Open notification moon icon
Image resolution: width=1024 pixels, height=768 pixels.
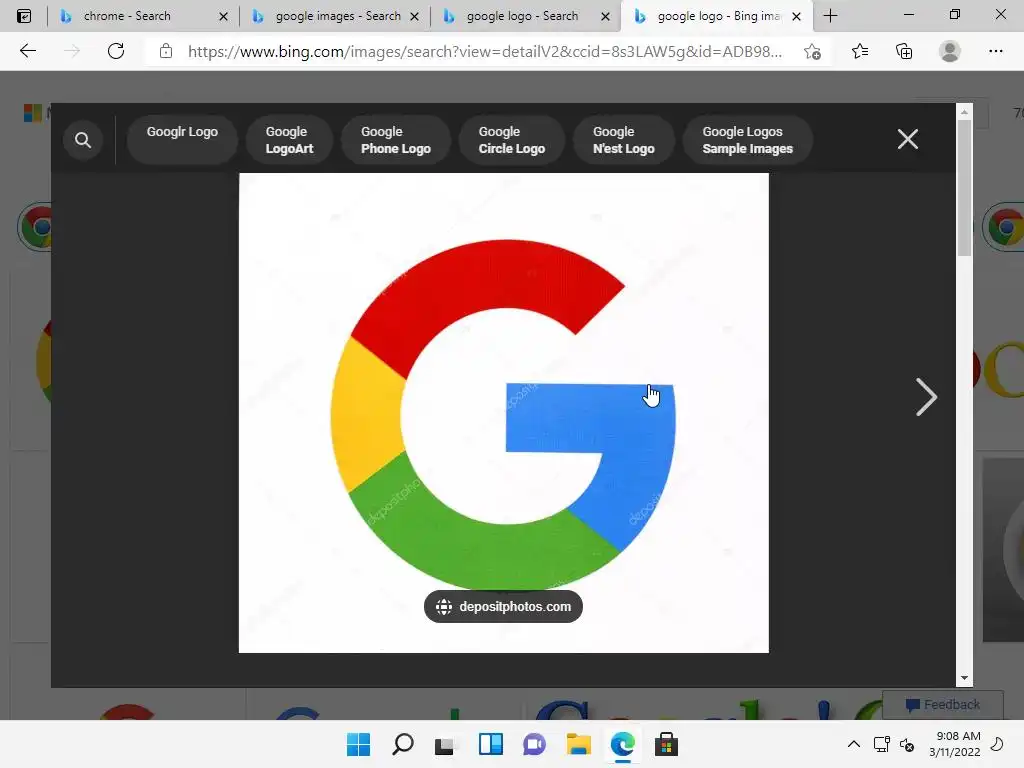997,744
